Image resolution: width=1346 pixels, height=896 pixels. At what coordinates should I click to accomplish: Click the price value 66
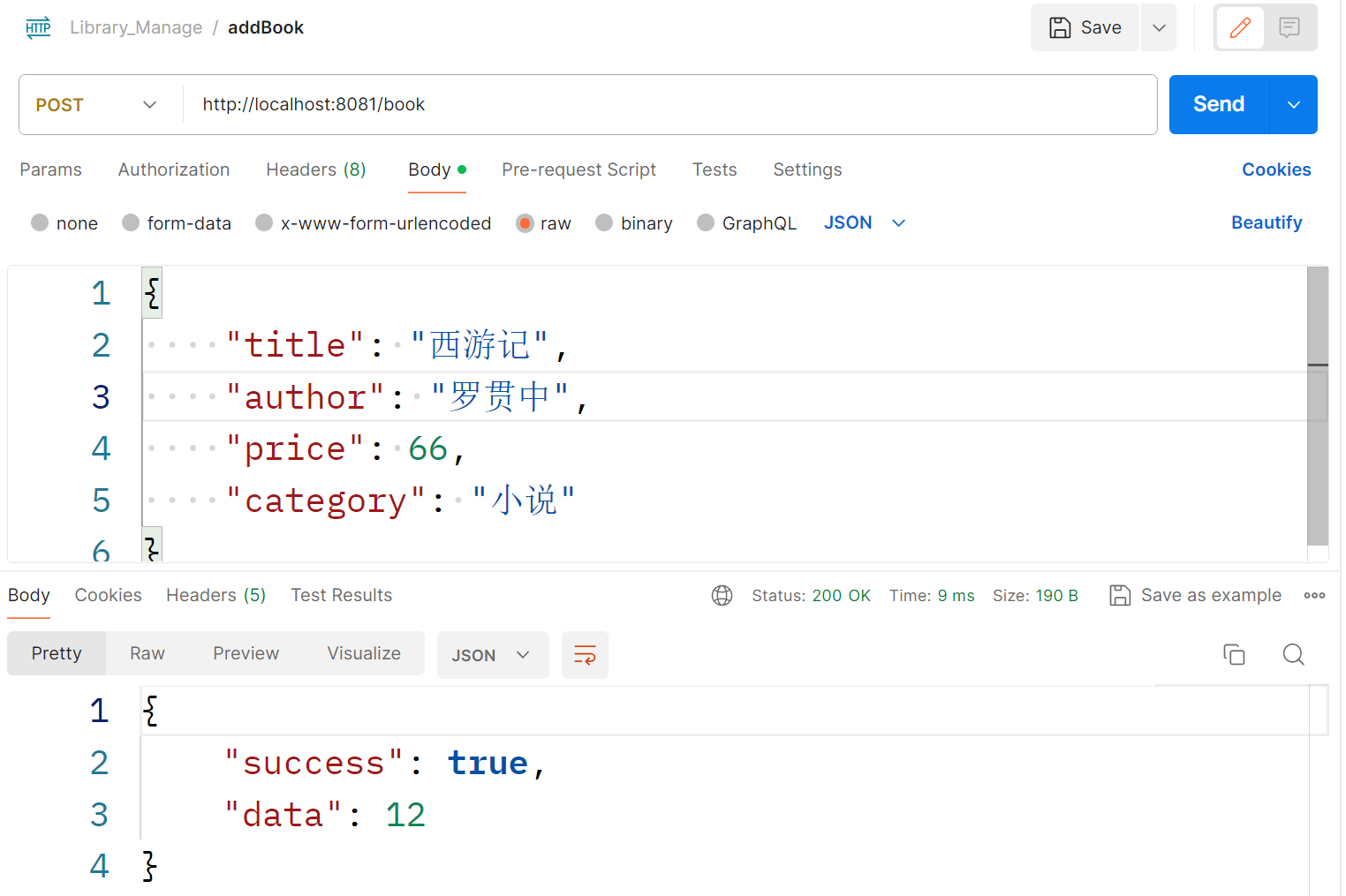pyautogui.click(x=428, y=449)
